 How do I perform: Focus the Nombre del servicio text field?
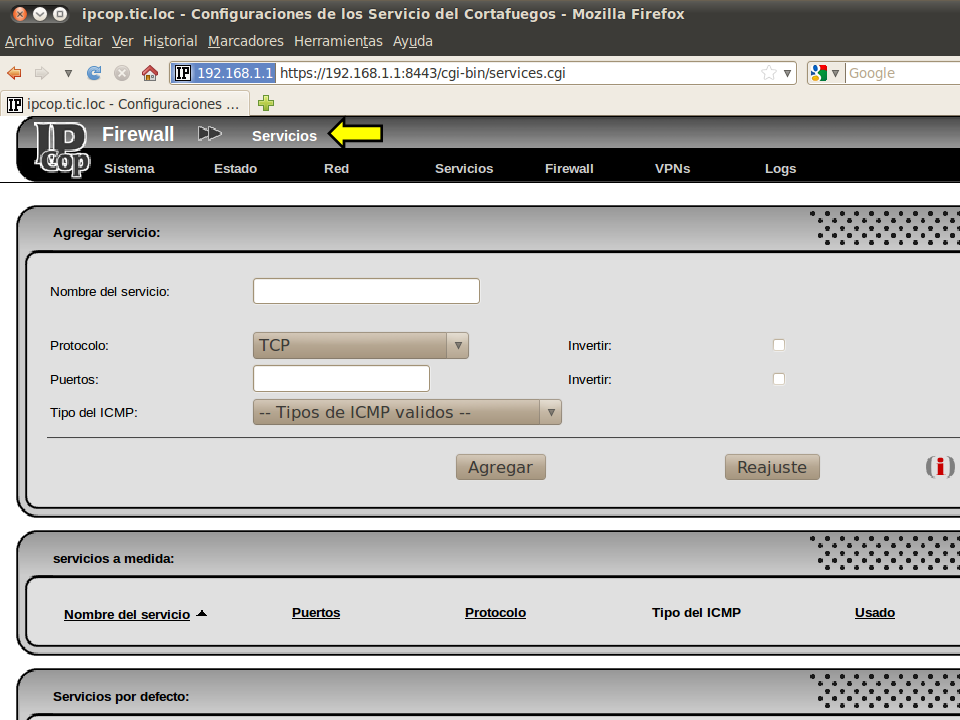tap(366, 291)
